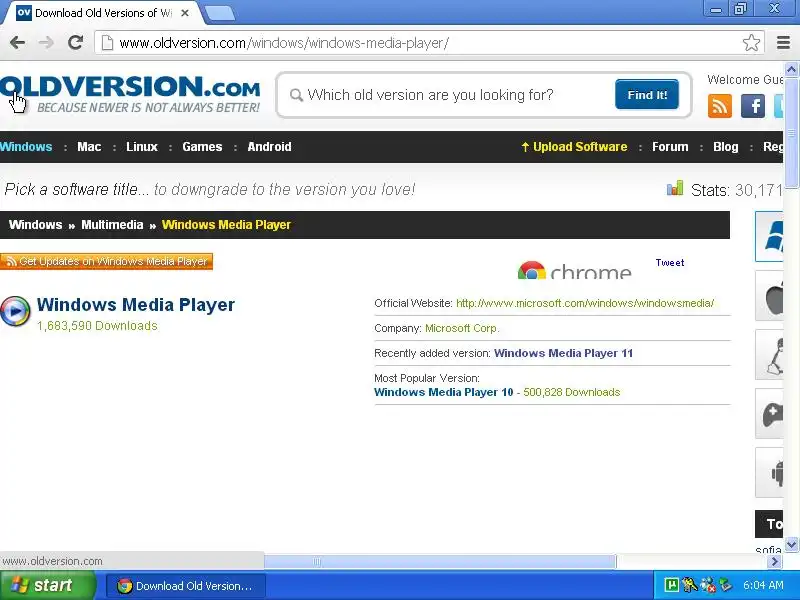800x600 pixels.
Task: Click the horizontal scrollbar right arrow
Action: click(774, 562)
